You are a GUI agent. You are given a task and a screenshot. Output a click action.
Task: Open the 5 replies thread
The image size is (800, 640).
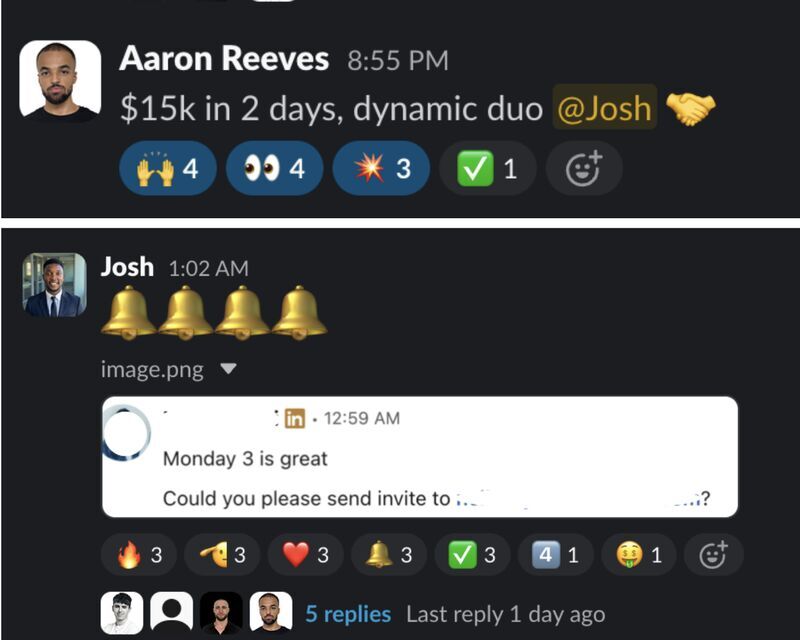(x=348, y=614)
